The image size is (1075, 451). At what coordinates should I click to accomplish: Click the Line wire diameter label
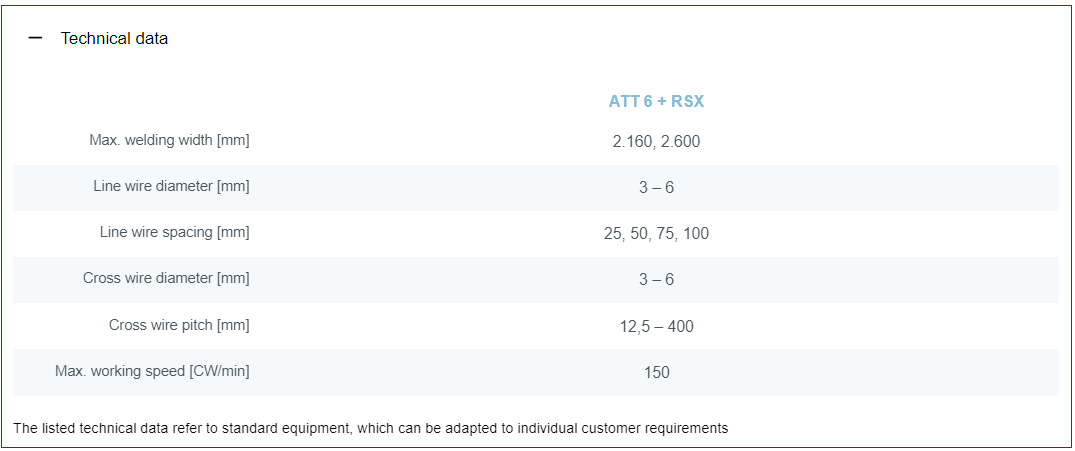171,186
